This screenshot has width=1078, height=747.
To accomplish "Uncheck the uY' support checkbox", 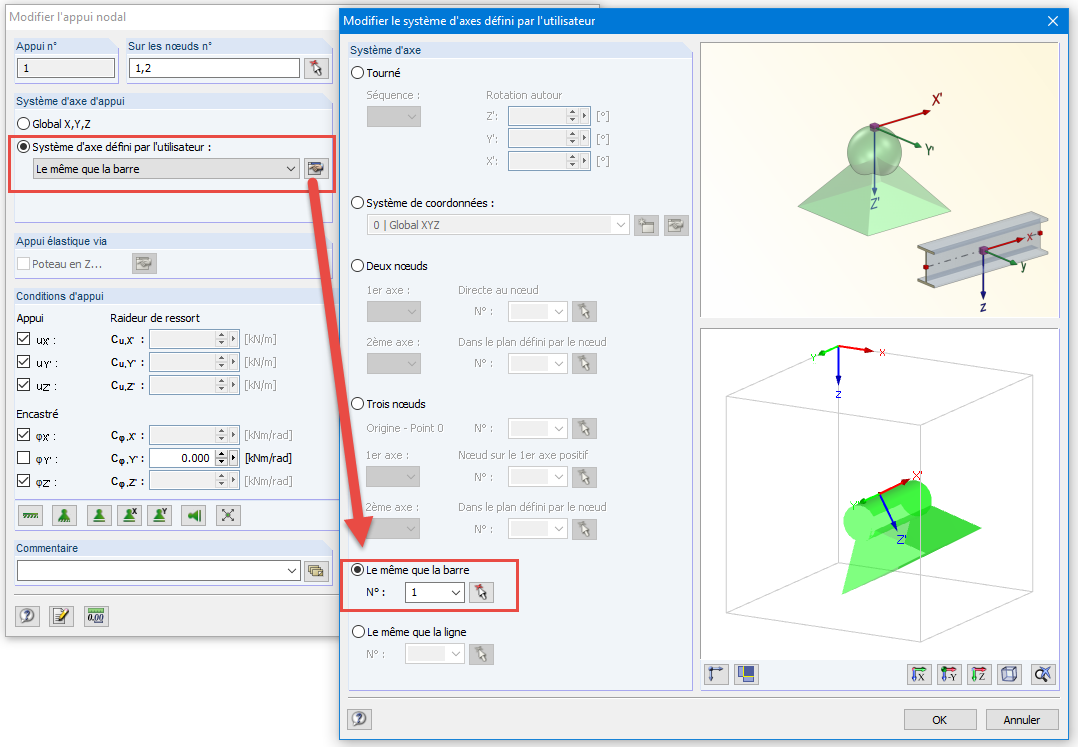I will (23, 361).
